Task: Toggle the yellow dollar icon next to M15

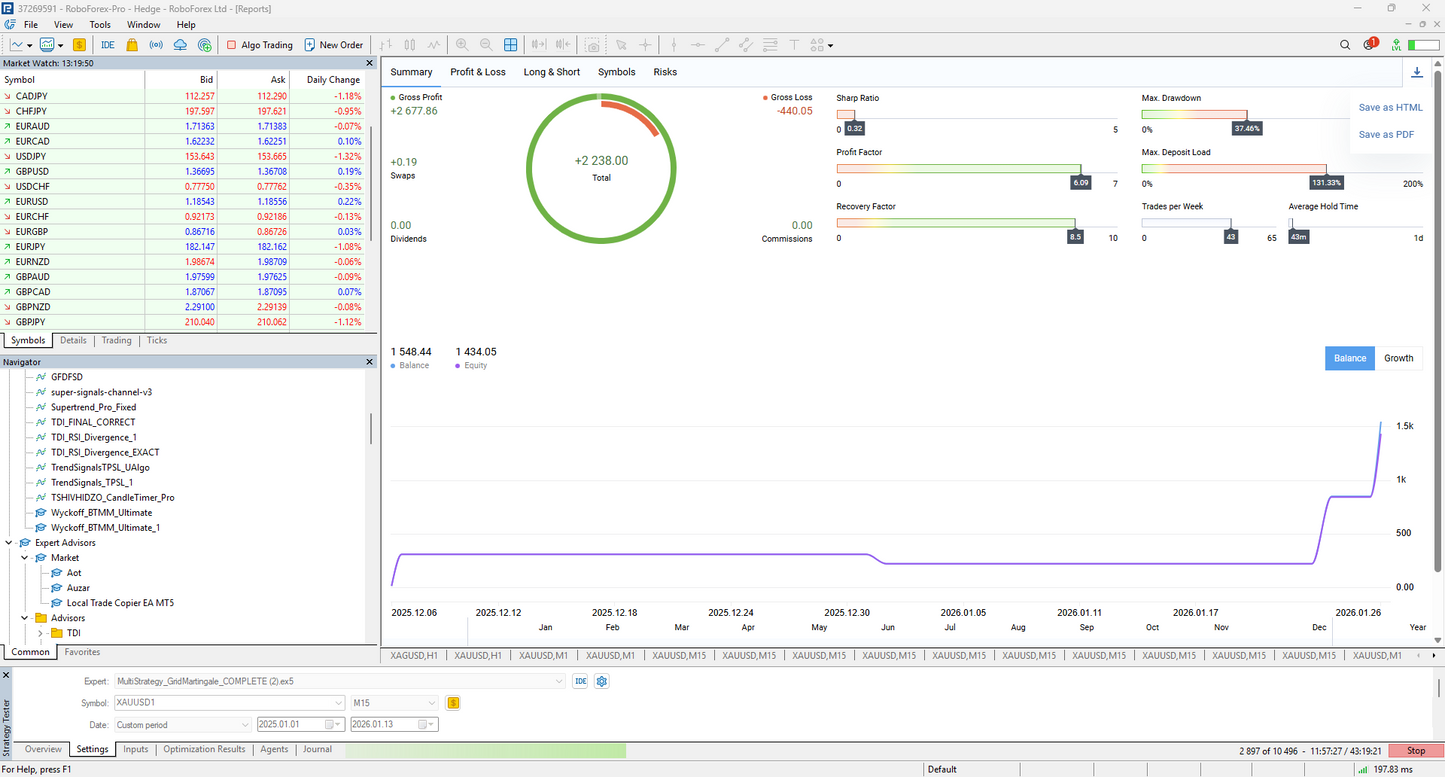Action: point(453,703)
